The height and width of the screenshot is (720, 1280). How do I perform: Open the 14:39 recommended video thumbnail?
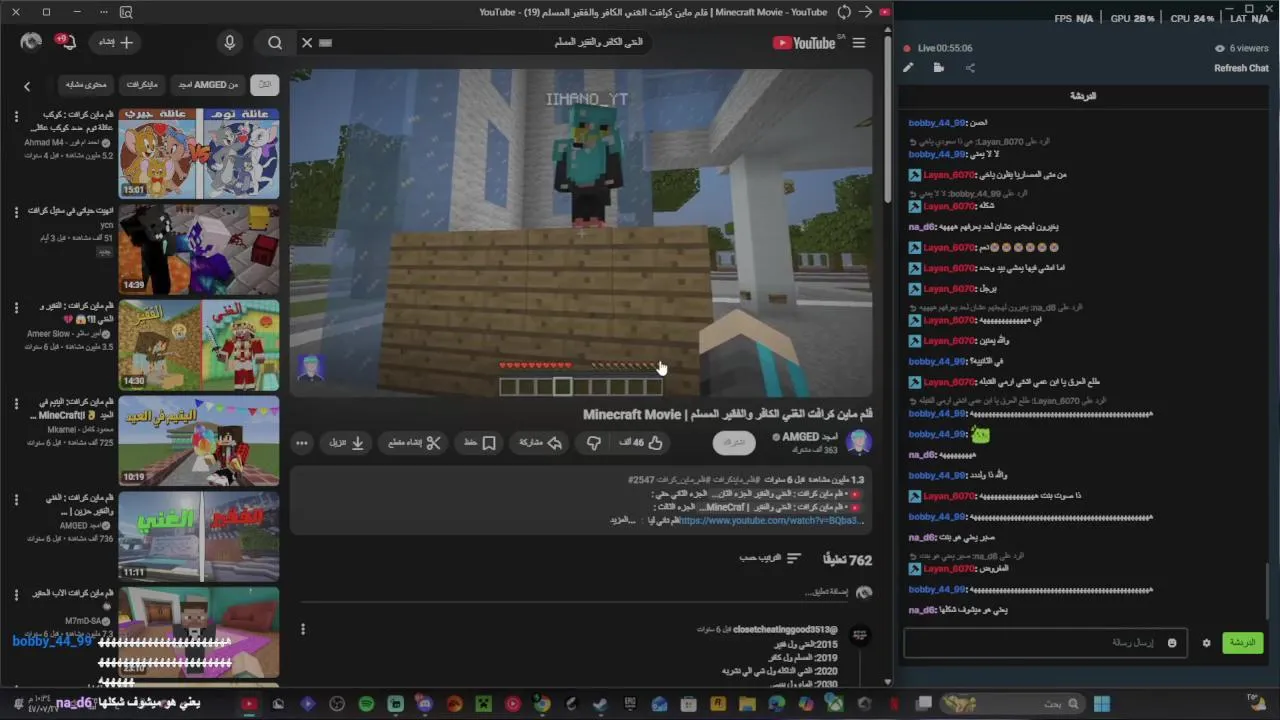click(199, 249)
